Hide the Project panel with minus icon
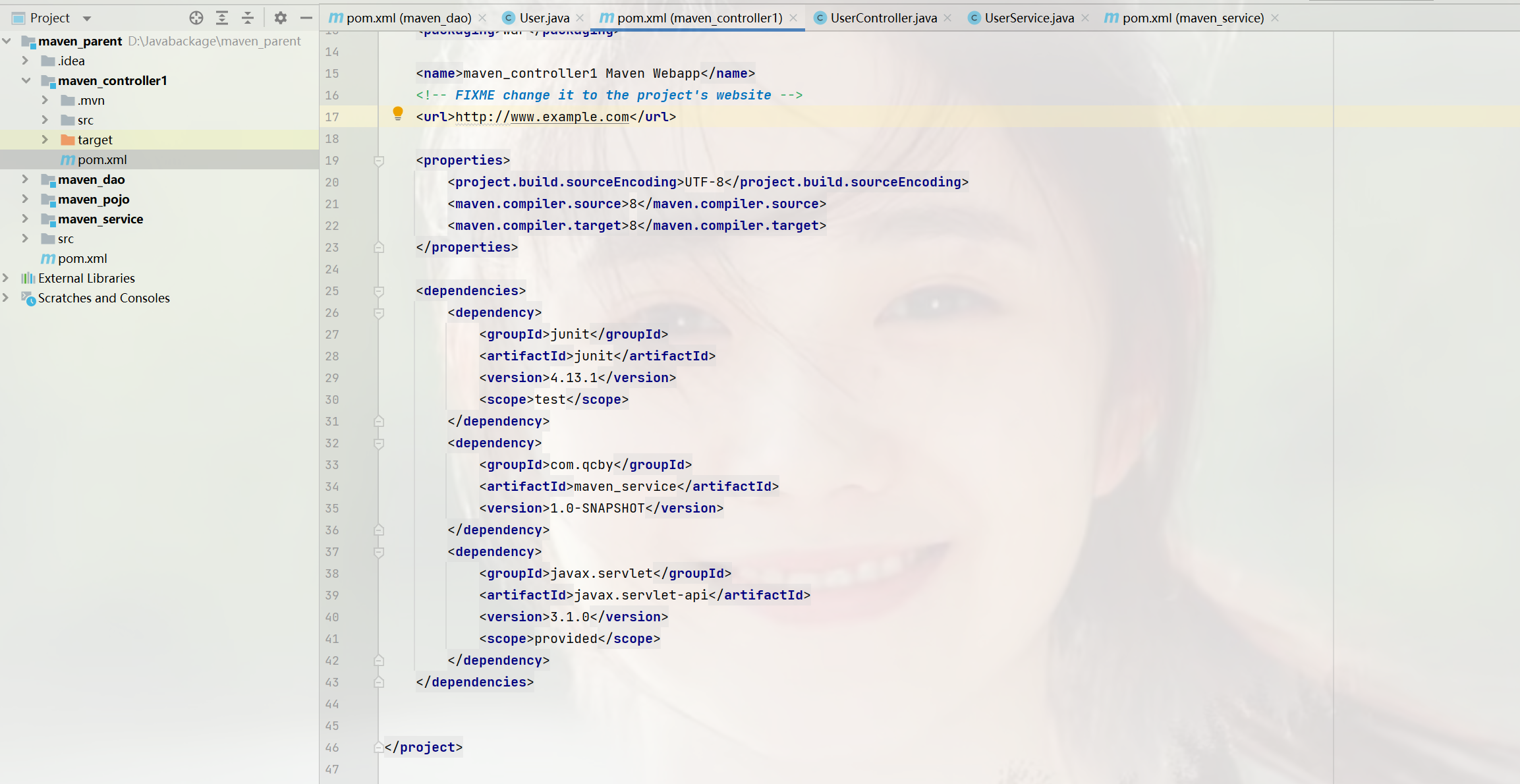This screenshot has height=784, width=1520. tap(306, 18)
